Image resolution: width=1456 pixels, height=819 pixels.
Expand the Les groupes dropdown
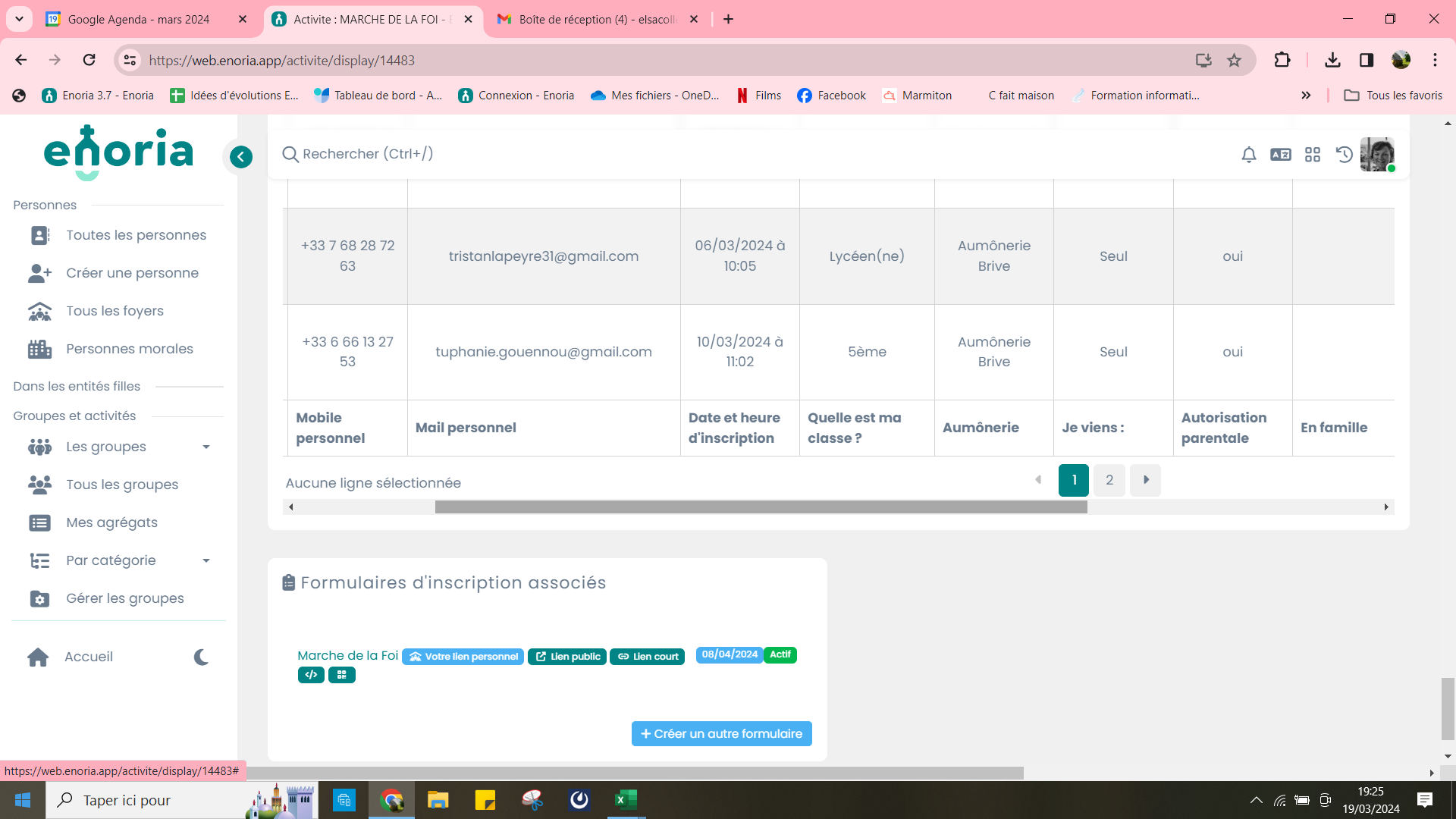tap(206, 447)
